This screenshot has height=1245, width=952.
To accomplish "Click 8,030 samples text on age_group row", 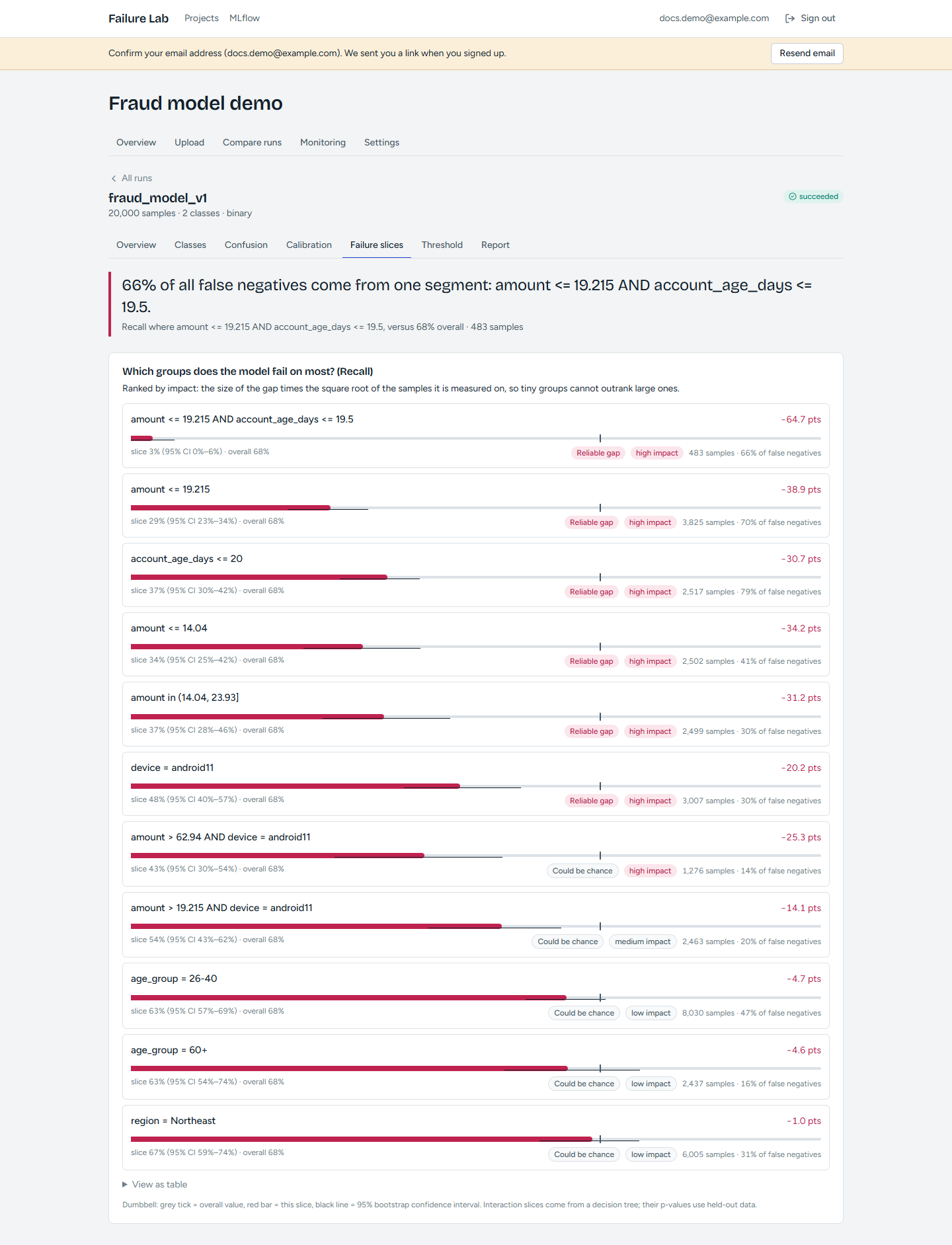I will tap(708, 1014).
